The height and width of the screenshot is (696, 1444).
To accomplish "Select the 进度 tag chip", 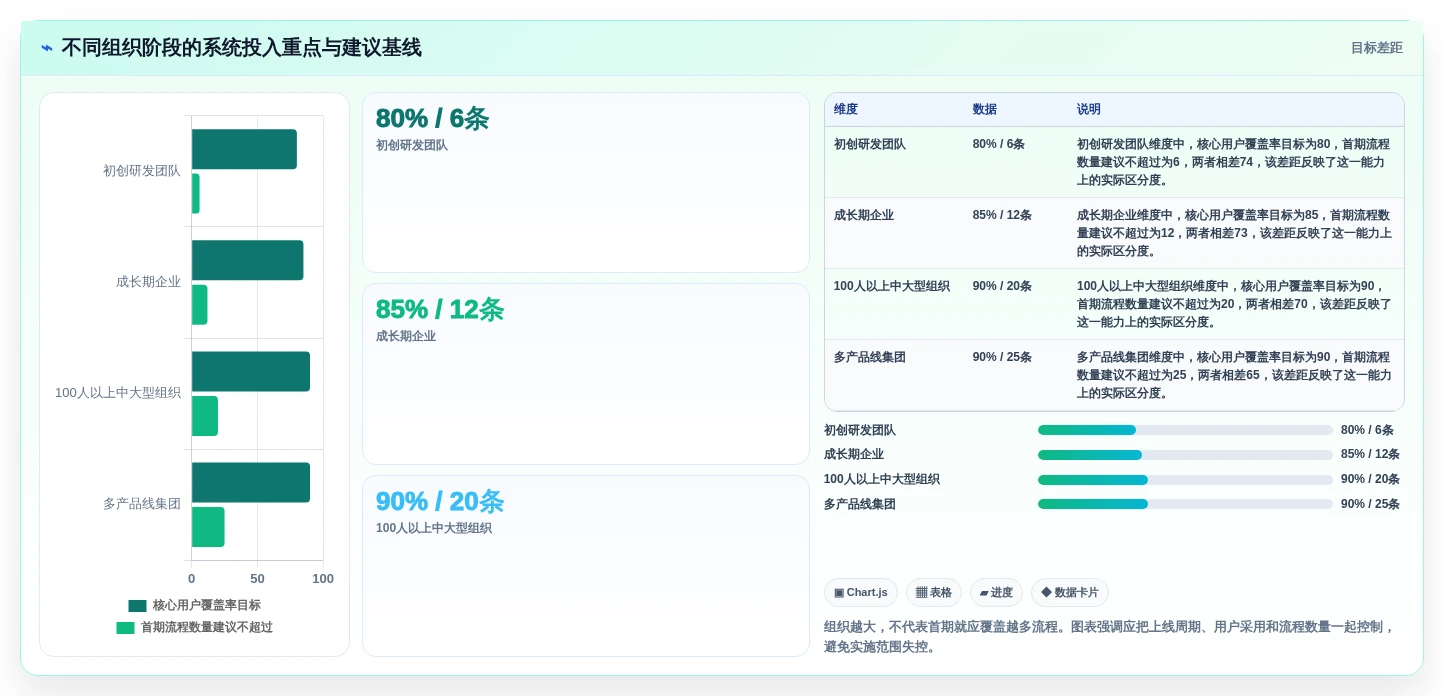I will 996,593.
